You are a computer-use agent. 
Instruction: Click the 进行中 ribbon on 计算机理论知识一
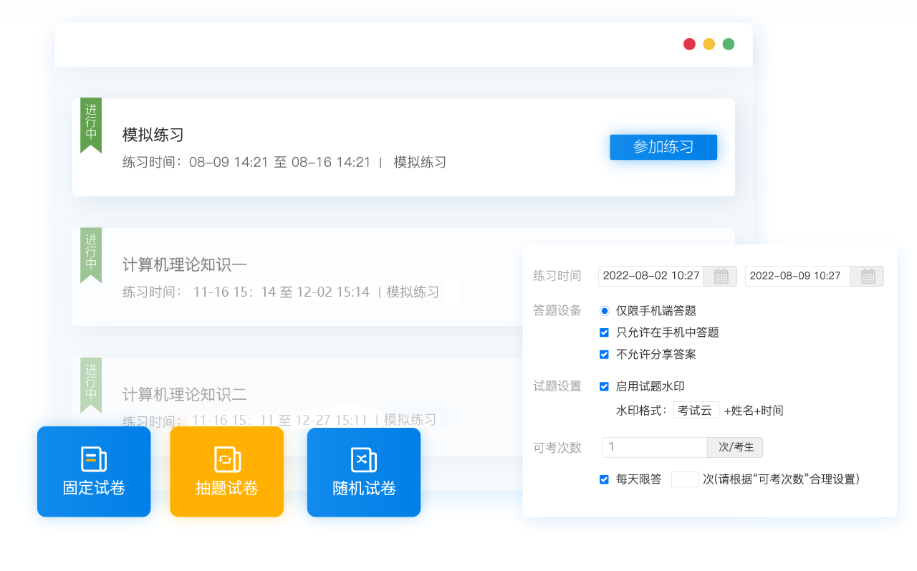(91, 253)
